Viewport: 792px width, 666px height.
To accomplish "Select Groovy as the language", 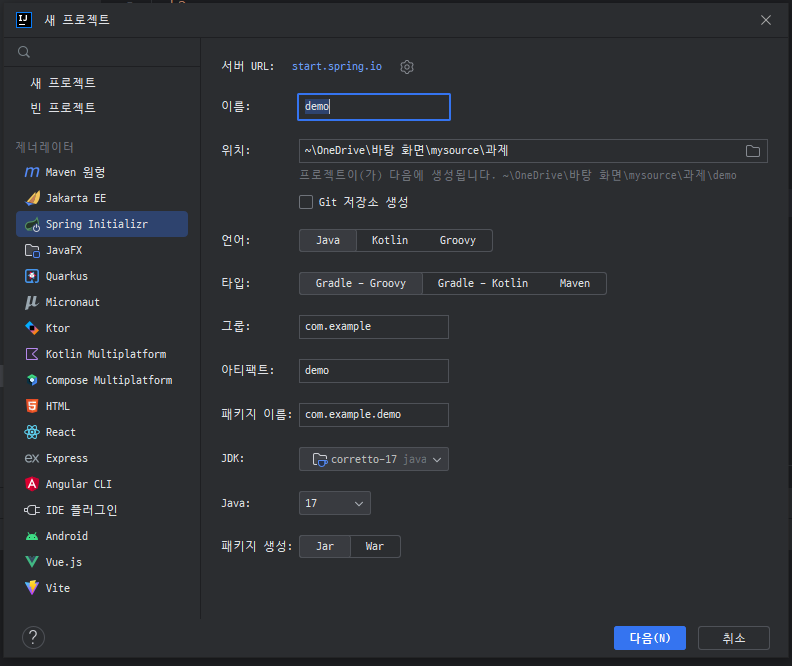I will (x=457, y=240).
